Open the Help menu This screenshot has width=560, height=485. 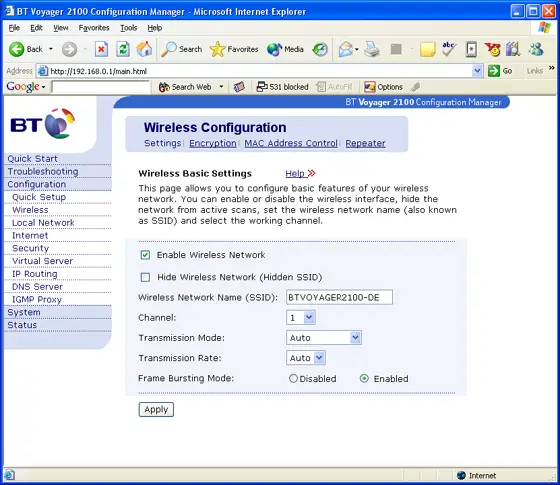pyautogui.click(x=155, y=28)
